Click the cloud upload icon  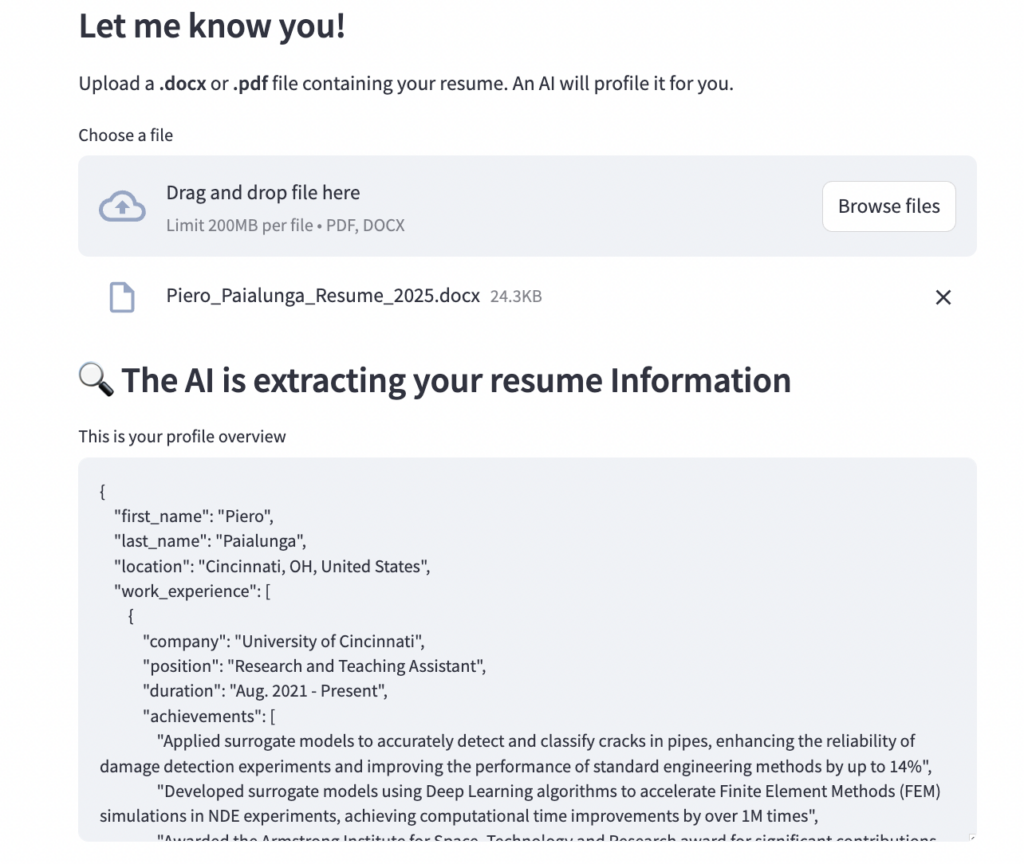point(122,207)
